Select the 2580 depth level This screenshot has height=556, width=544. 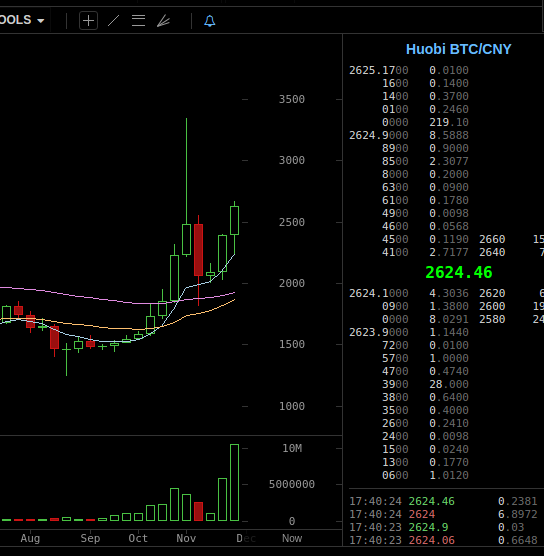[492, 319]
